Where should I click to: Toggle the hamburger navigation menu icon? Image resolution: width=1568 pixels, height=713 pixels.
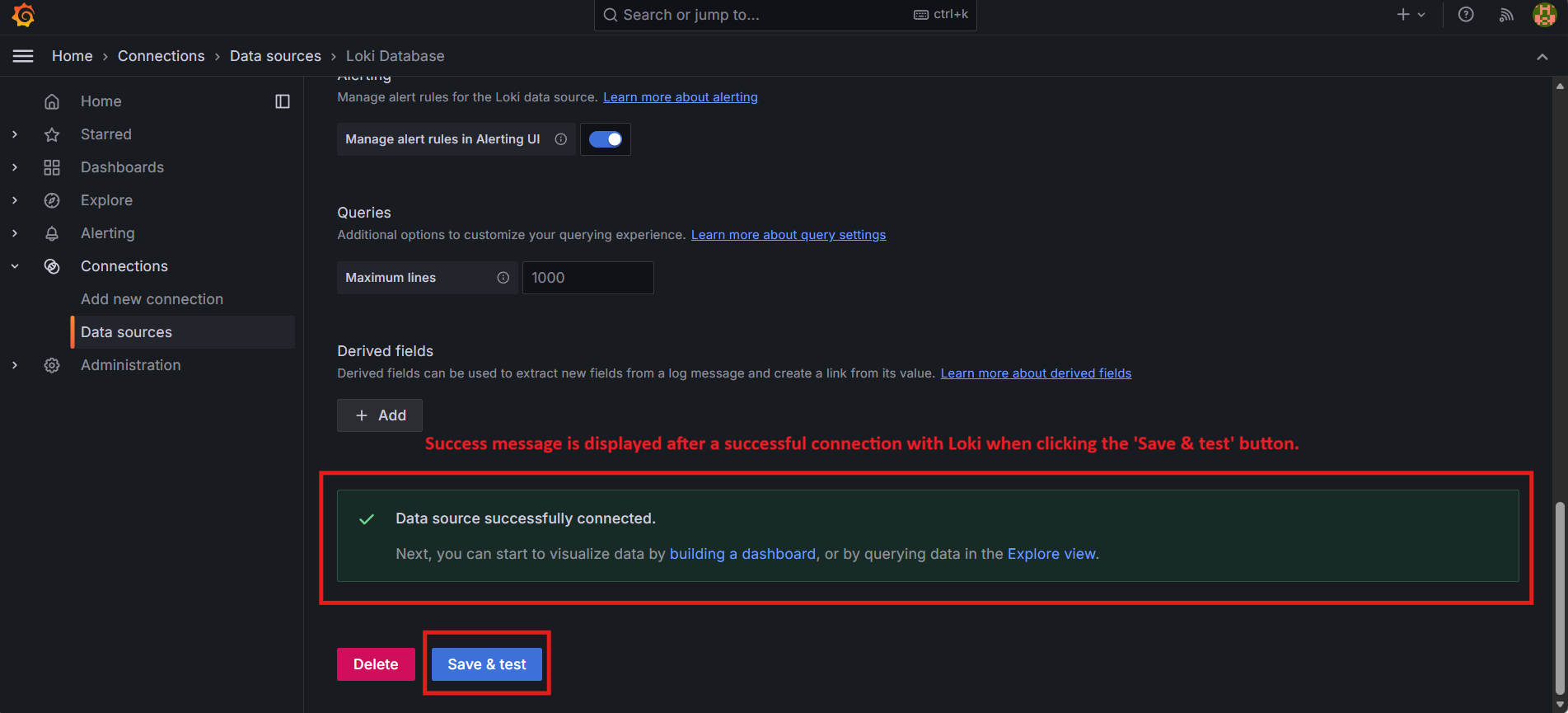click(x=23, y=56)
